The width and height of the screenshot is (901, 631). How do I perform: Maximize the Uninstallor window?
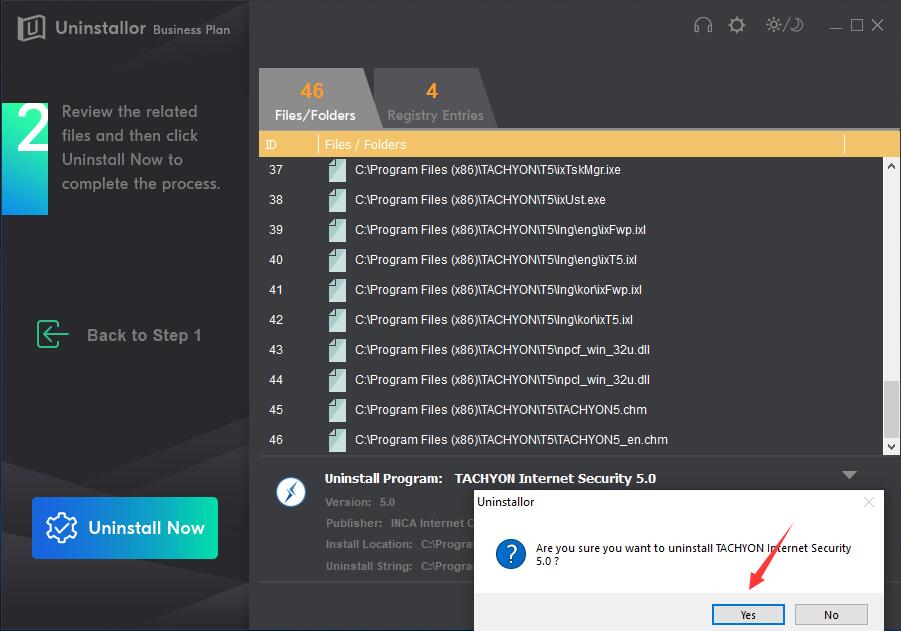tap(857, 25)
